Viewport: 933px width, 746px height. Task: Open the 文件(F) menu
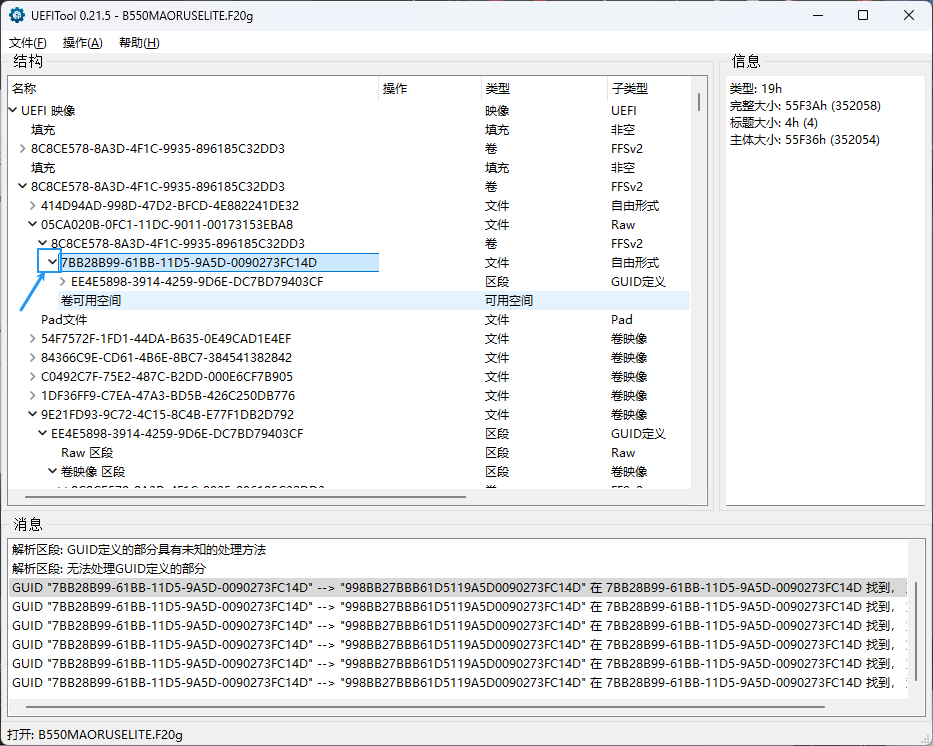[28, 43]
